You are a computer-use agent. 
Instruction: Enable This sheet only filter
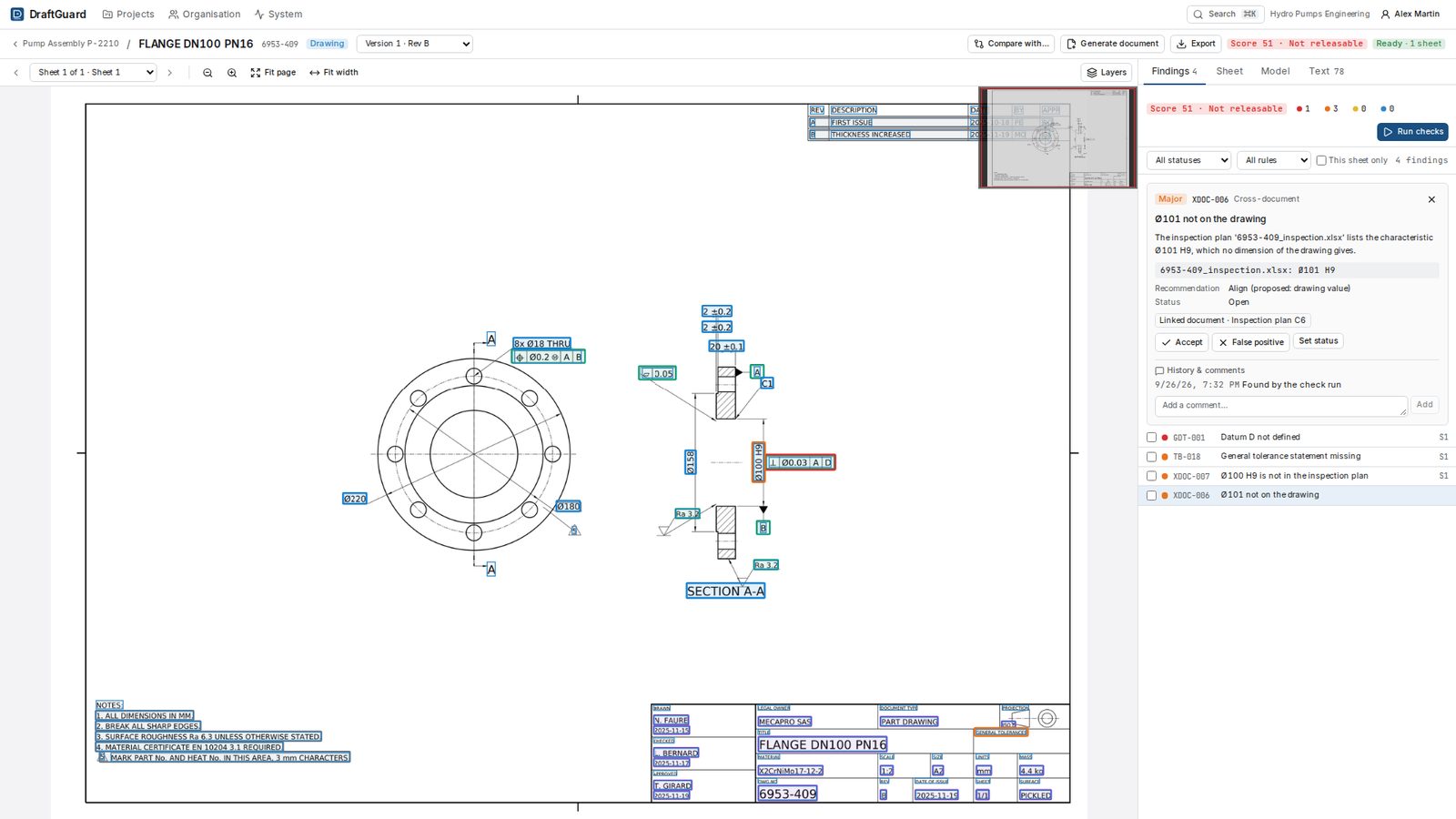[1321, 160]
